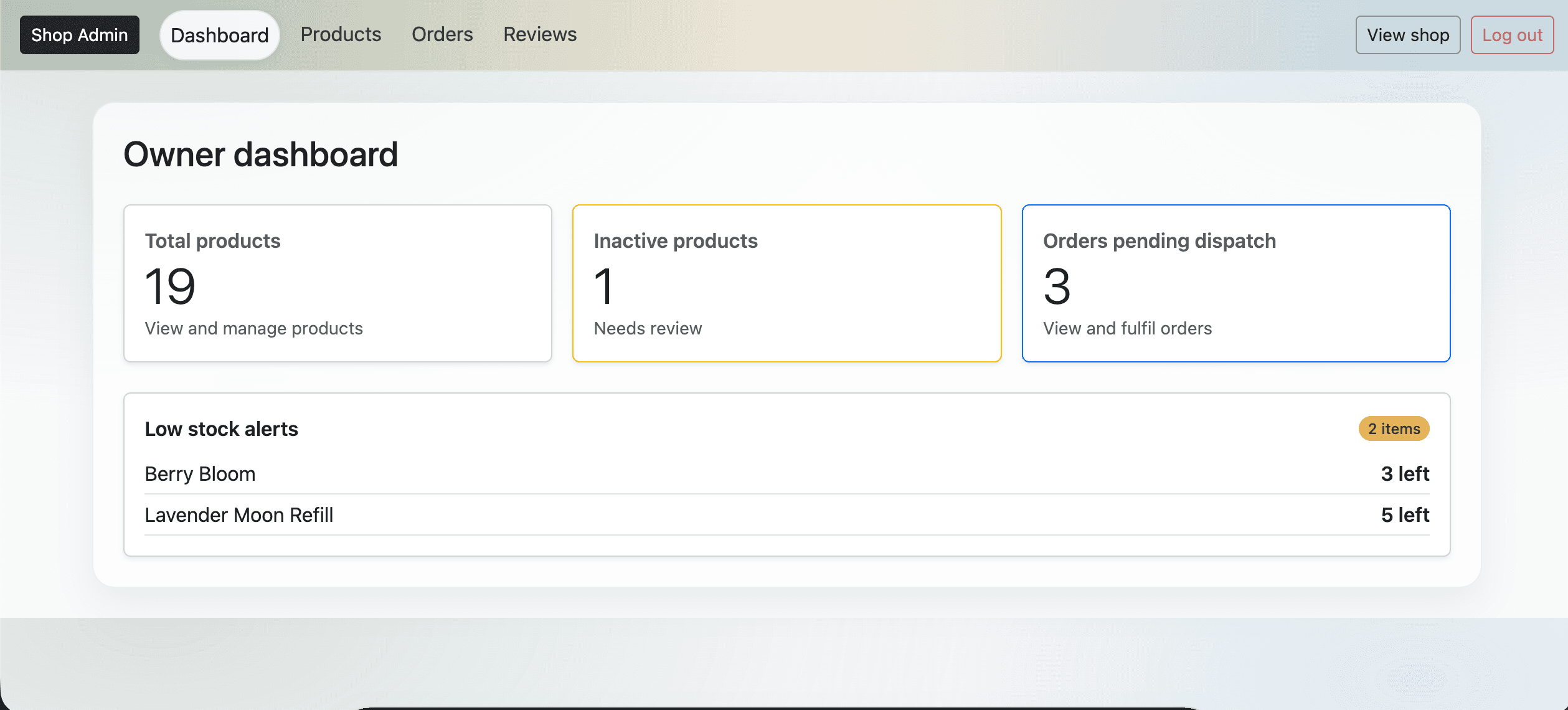Click the Log out button
The width and height of the screenshot is (1568, 710).
[x=1512, y=35]
